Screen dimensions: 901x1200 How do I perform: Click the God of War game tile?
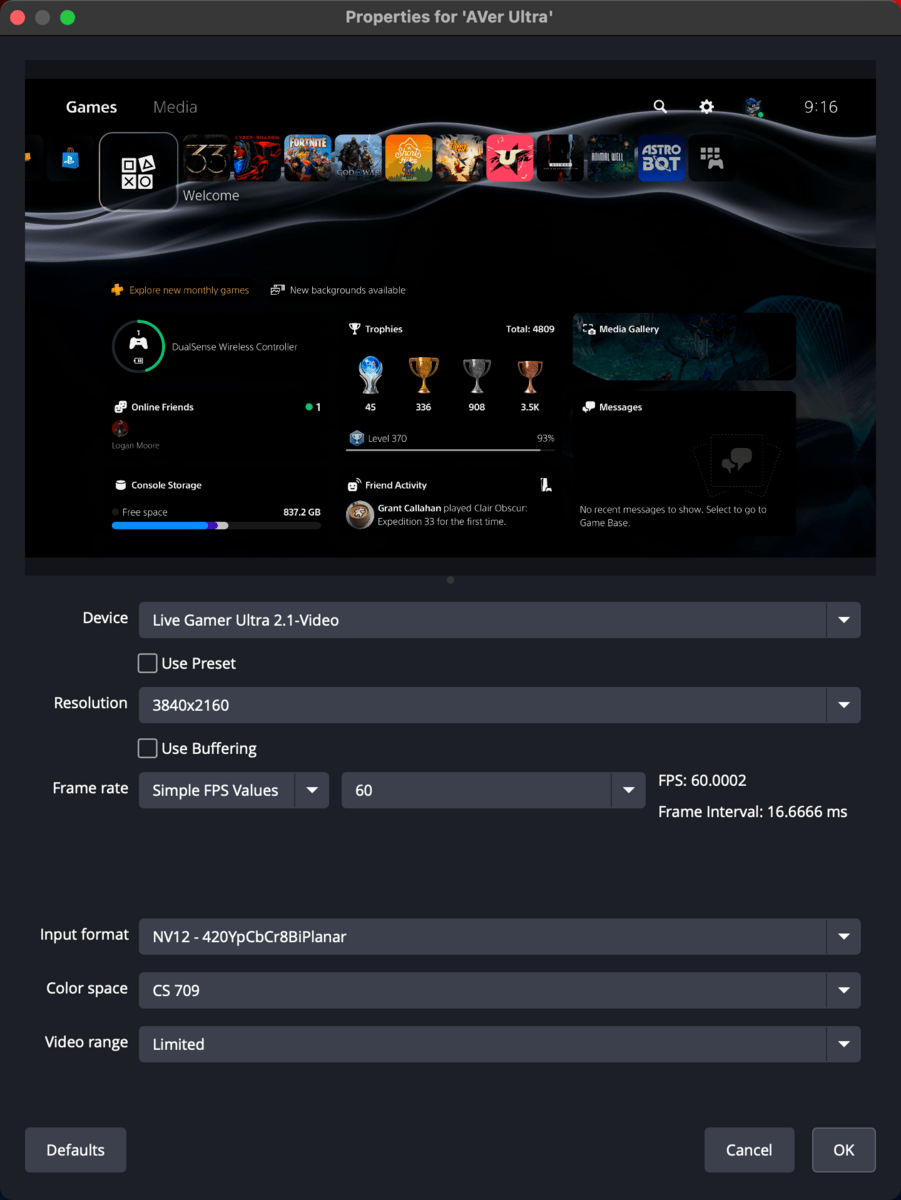pyautogui.click(x=358, y=158)
